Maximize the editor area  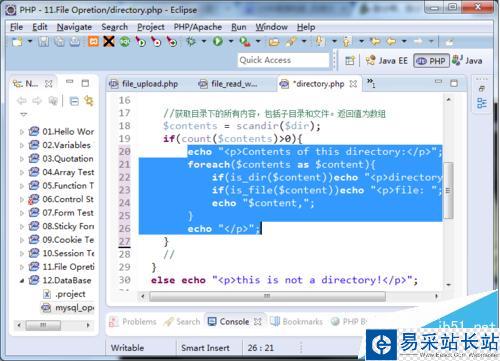pos(454,83)
